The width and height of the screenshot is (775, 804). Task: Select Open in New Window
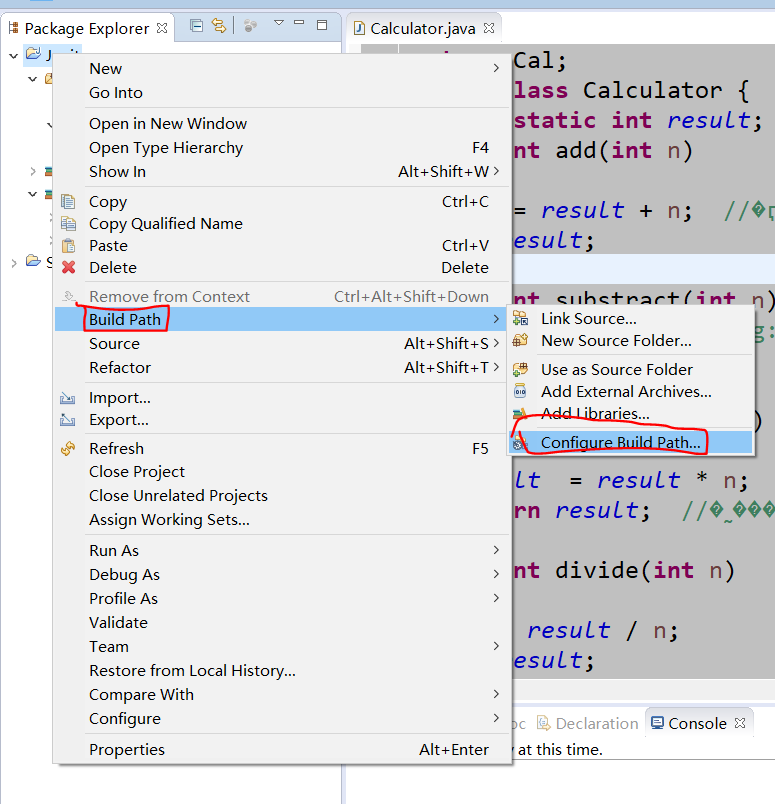pos(282,123)
